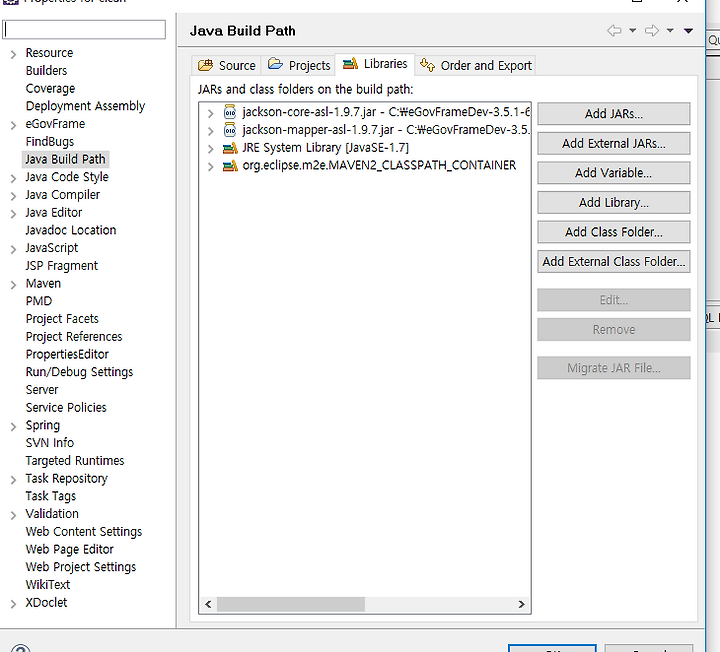Select the Server page
This screenshot has width=720, height=652.
(42, 390)
